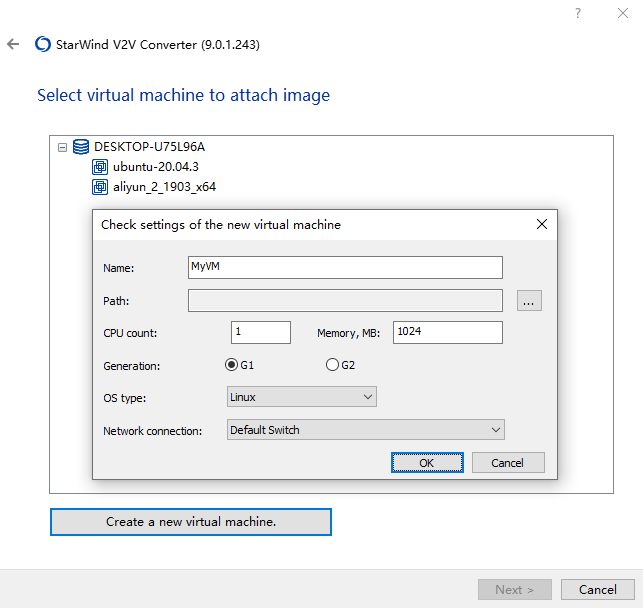
Task: Click the aliyun_2_1903_x64 VM icon
Action: 100,187
